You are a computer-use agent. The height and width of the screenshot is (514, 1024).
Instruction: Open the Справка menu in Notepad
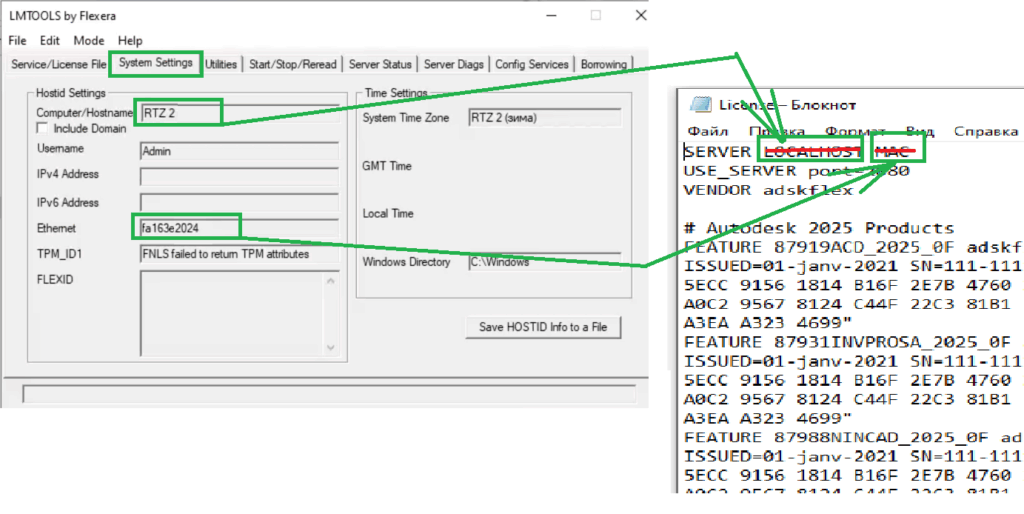[985, 131]
